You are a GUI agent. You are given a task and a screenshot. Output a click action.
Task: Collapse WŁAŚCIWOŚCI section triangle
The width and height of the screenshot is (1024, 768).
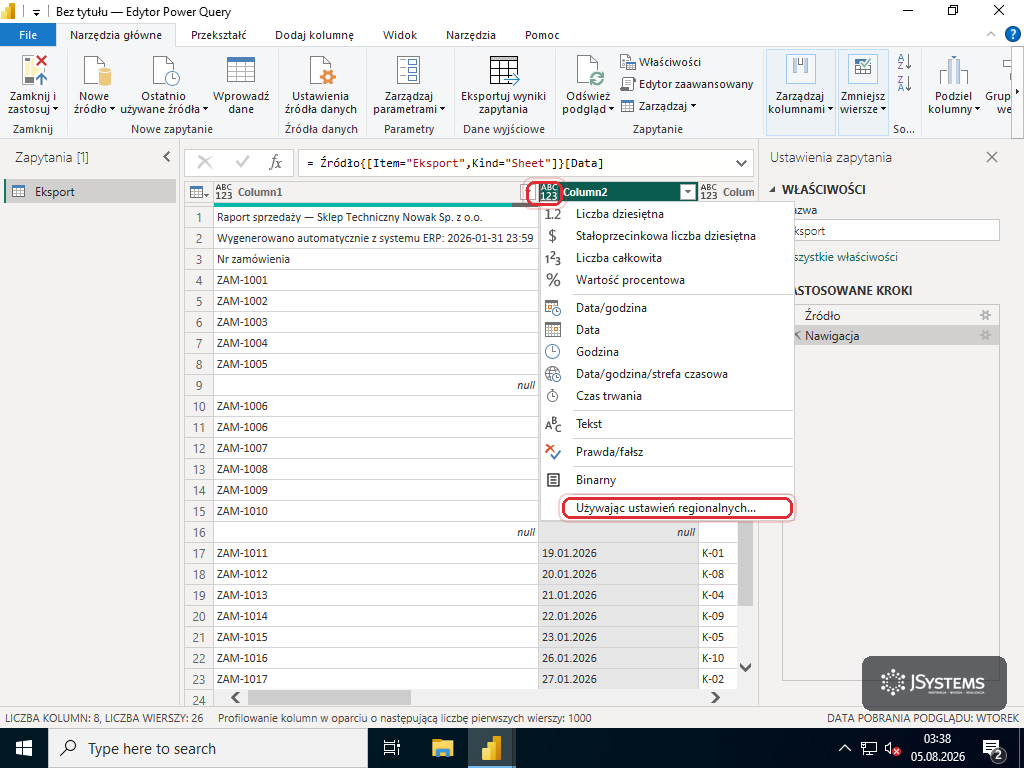pos(774,189)
